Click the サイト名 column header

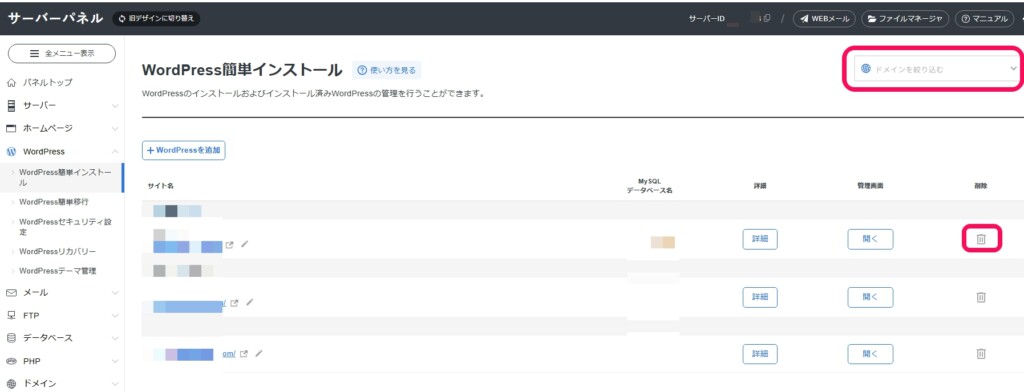pyautogui.click(x=161, y=186)
